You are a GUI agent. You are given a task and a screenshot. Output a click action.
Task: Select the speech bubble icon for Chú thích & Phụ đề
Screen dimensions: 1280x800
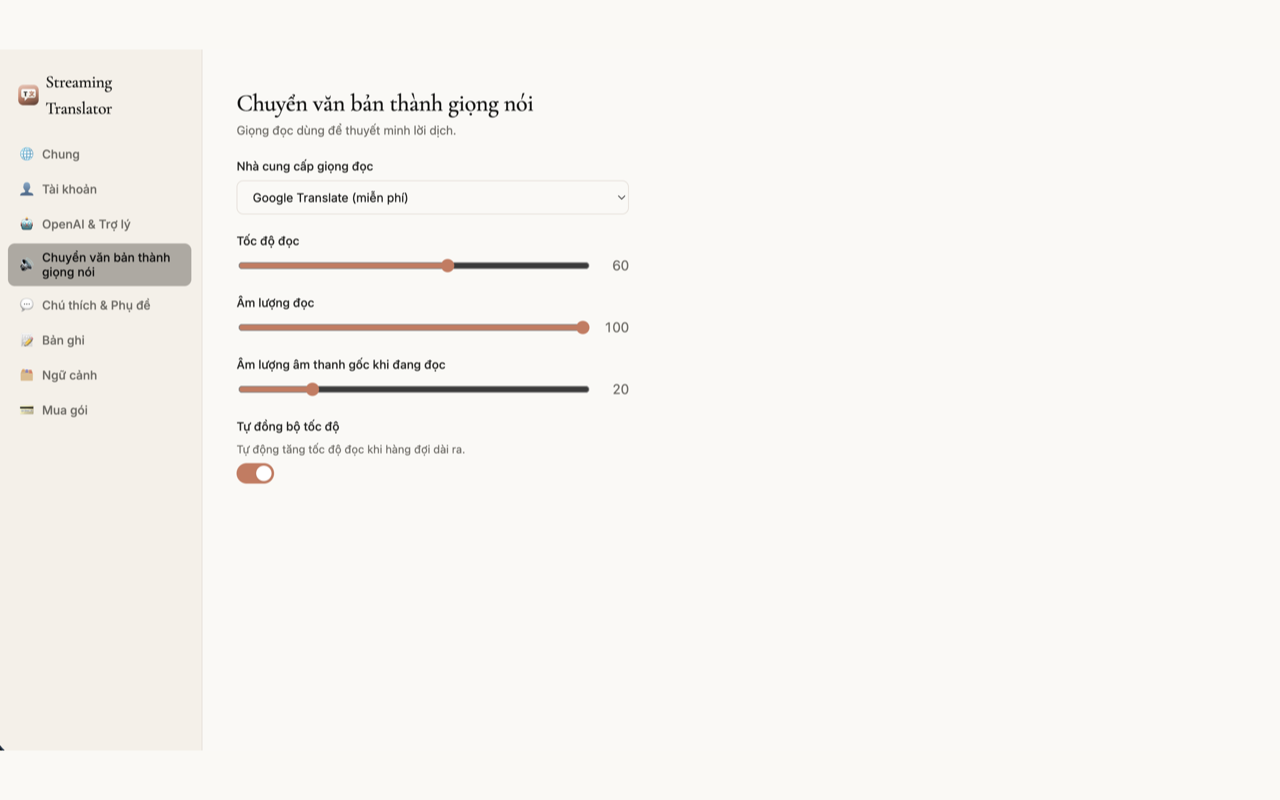(x=27, y=305)
